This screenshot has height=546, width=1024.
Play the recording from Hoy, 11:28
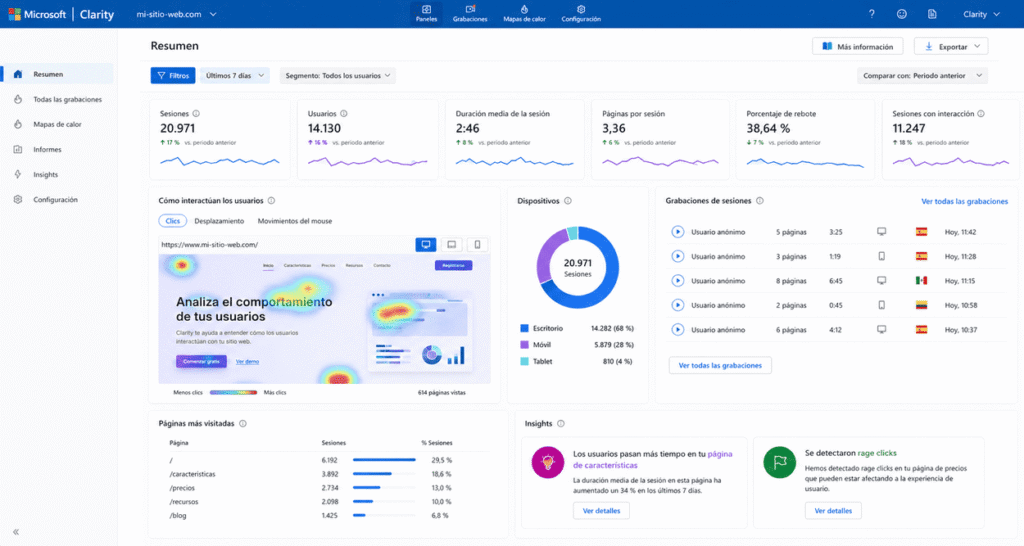[x=677, y=256]
